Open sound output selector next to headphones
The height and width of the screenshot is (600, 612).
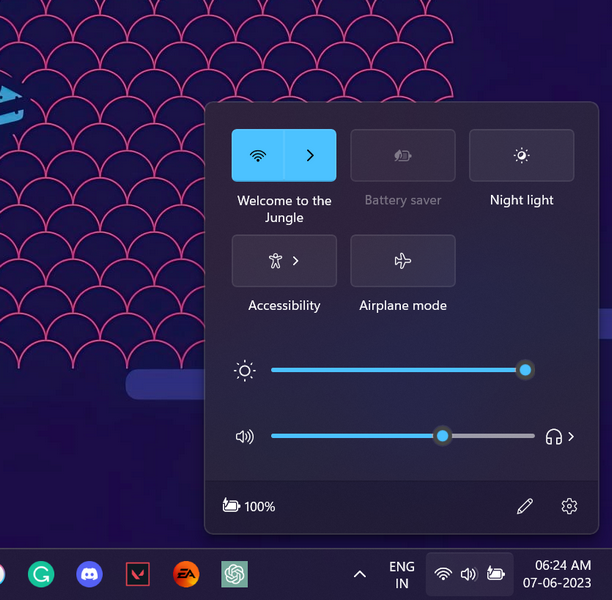point(561,437)
